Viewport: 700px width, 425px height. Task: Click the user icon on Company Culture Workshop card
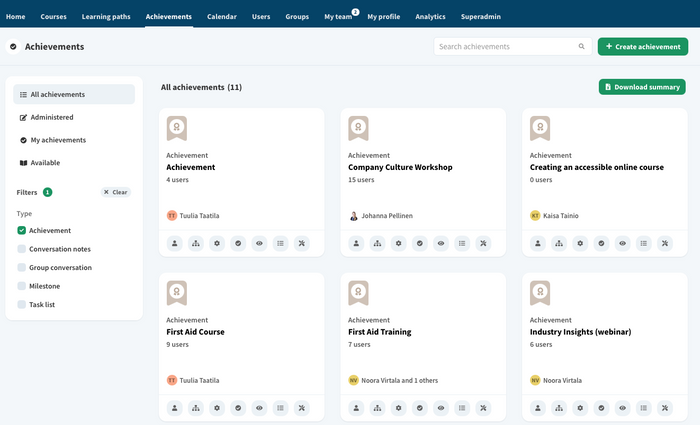click(356, 243)
